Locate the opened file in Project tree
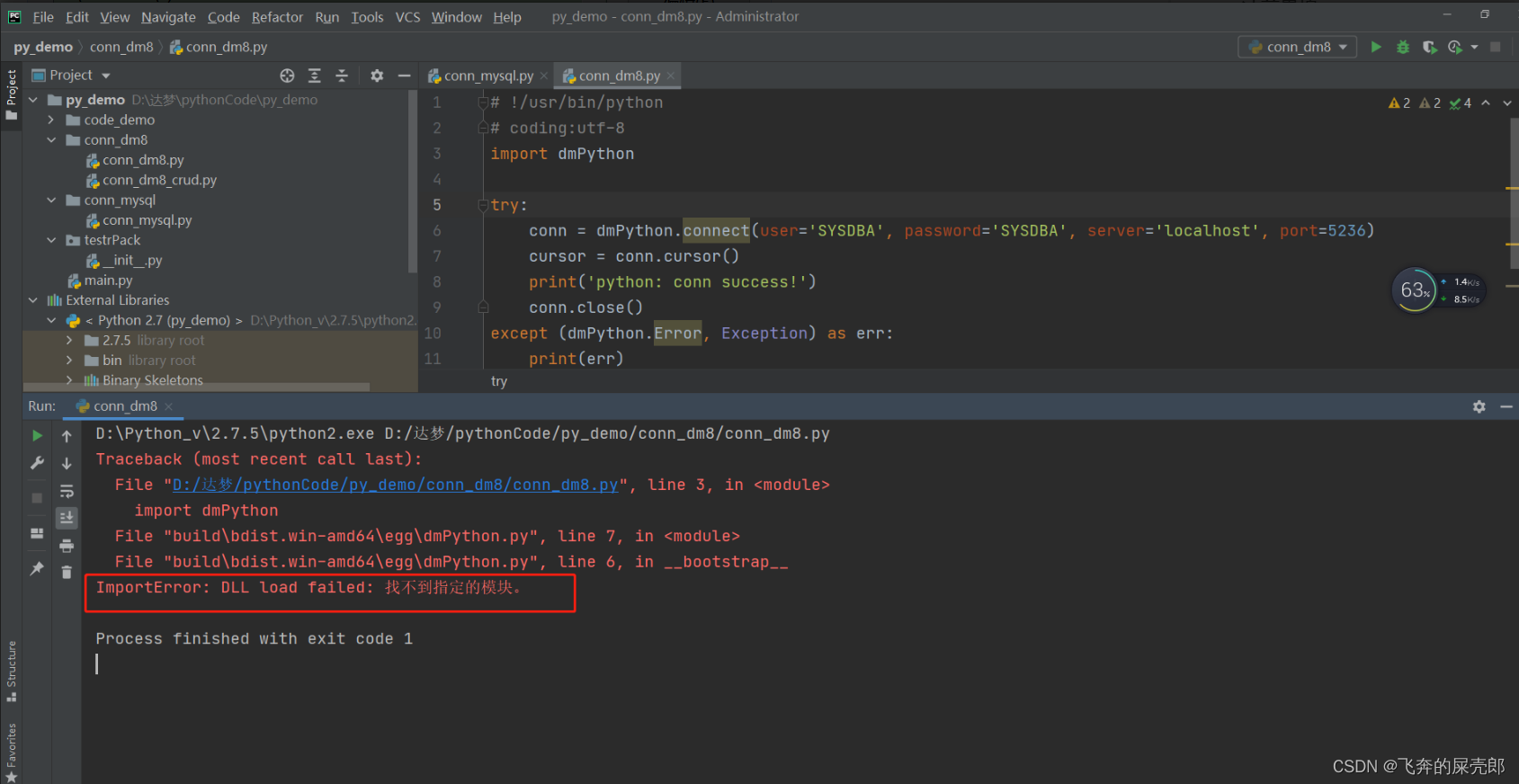 tap(287, 76)
